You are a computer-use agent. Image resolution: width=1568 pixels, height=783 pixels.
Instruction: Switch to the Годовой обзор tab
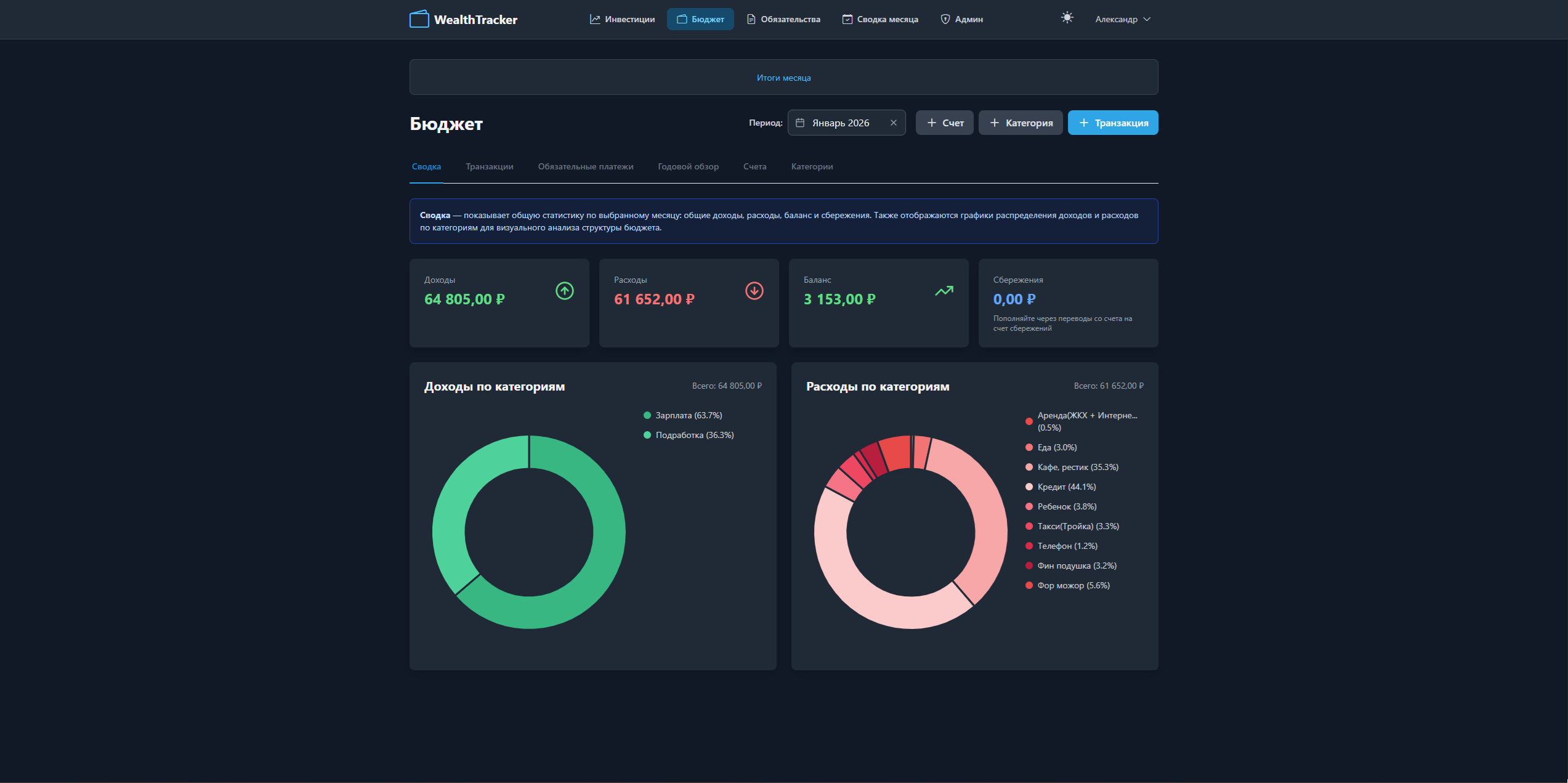tap(688, 166)
